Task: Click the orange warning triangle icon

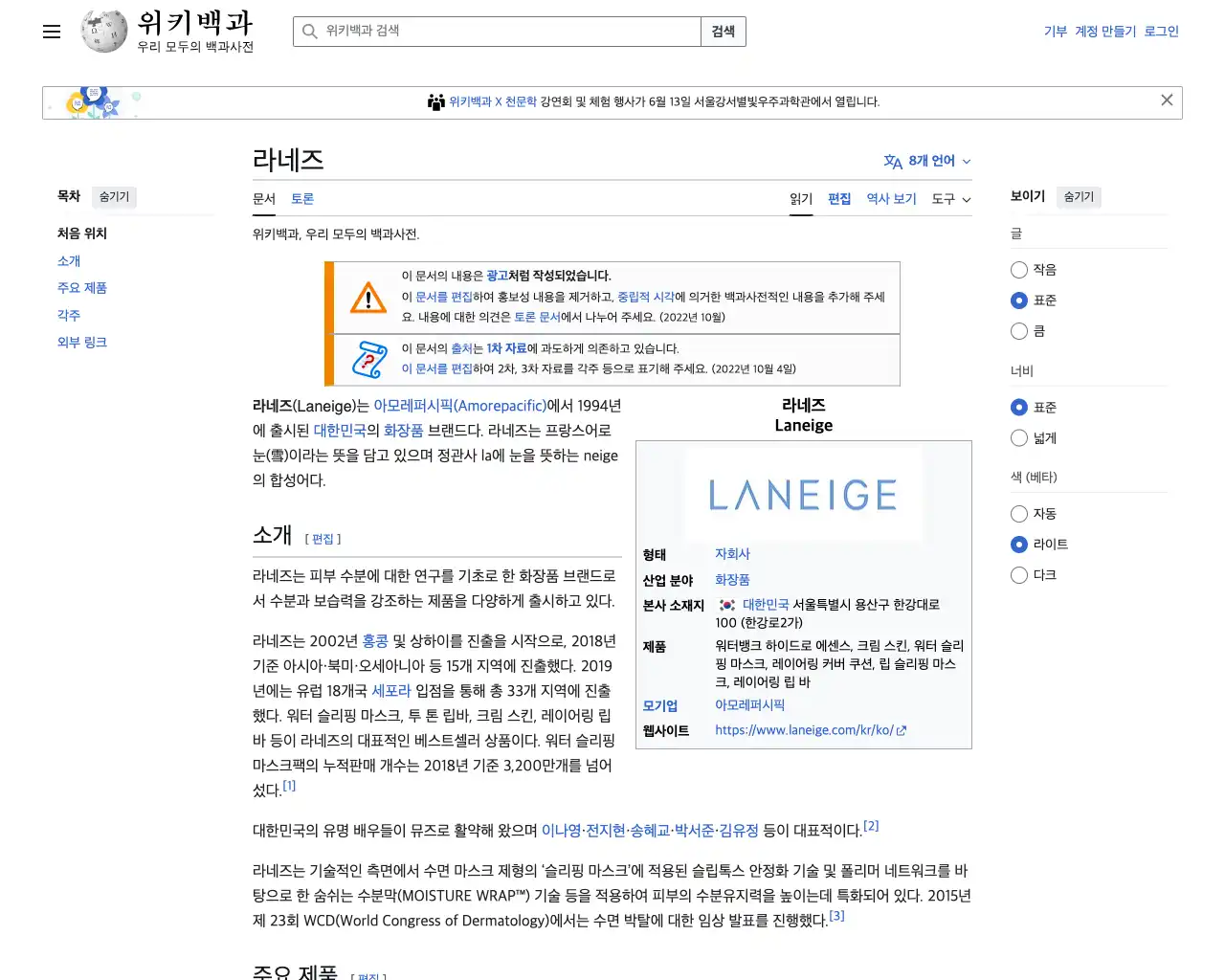Action: click(368, 298)
